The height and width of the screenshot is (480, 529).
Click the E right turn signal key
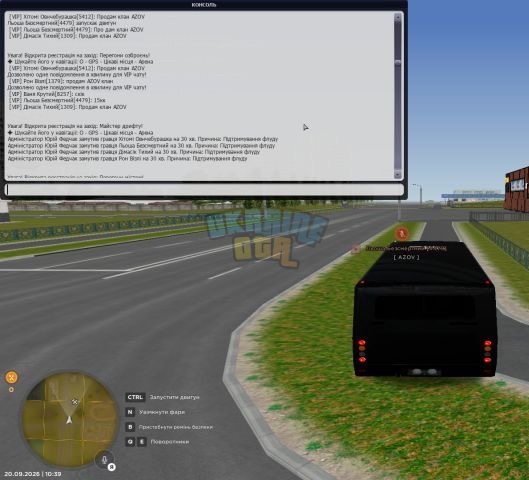pos(142,442)
